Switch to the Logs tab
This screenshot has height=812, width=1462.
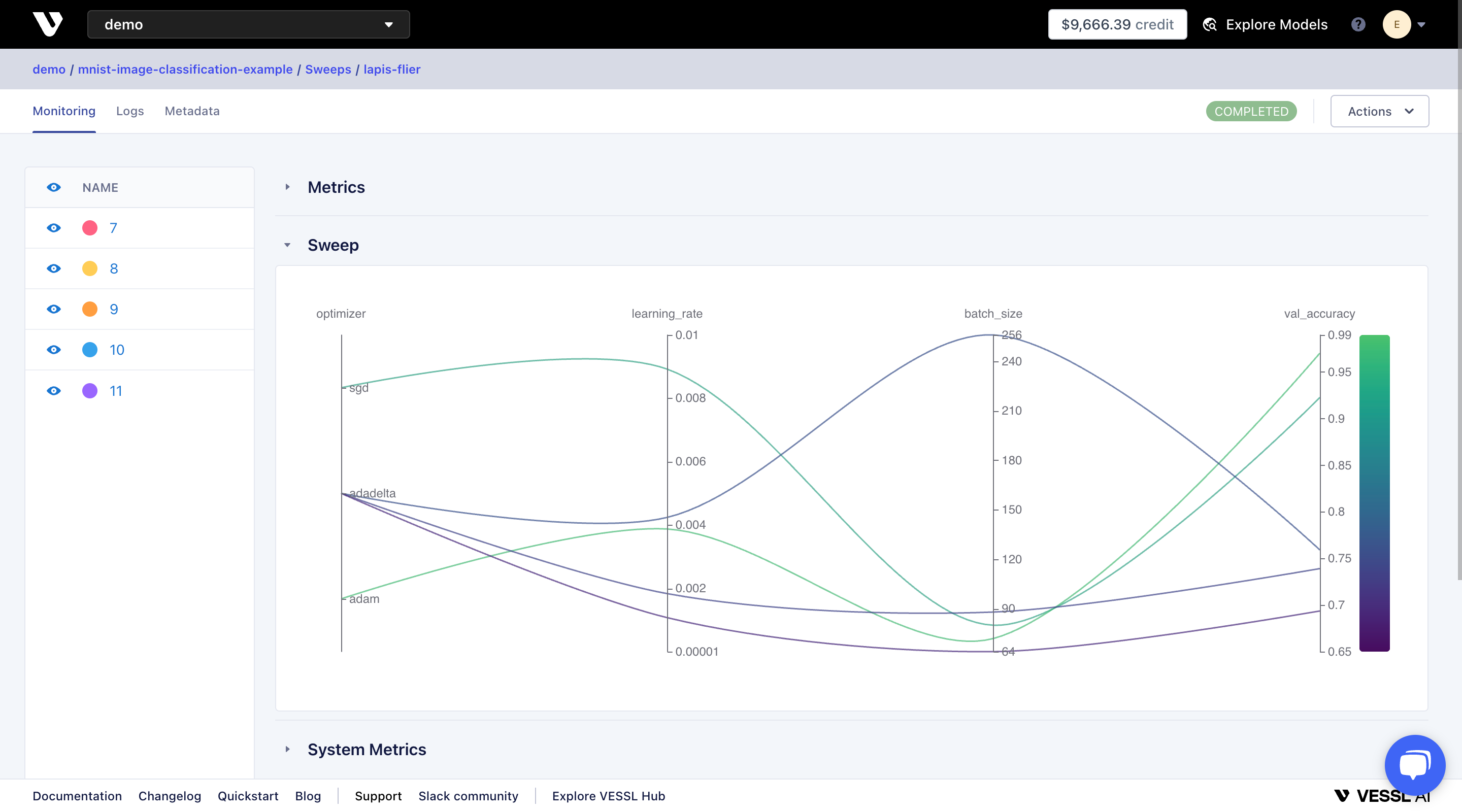coord(130,111)
